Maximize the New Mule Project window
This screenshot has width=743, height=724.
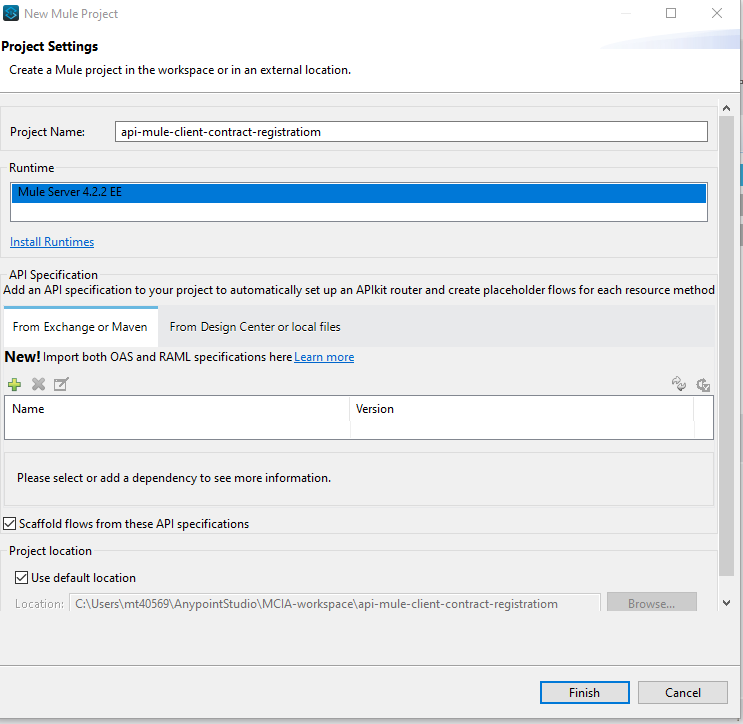tap(671, 14)
